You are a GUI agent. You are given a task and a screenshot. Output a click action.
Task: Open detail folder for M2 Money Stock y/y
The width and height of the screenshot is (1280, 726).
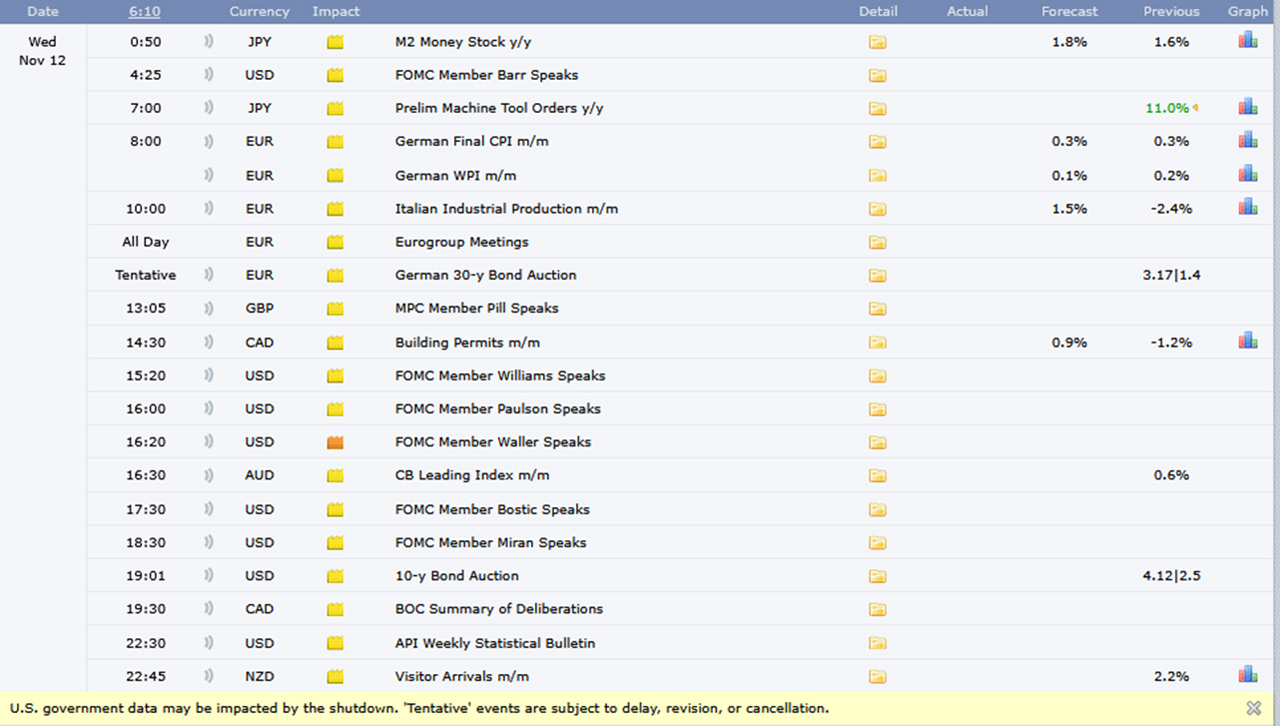point(877,42)
